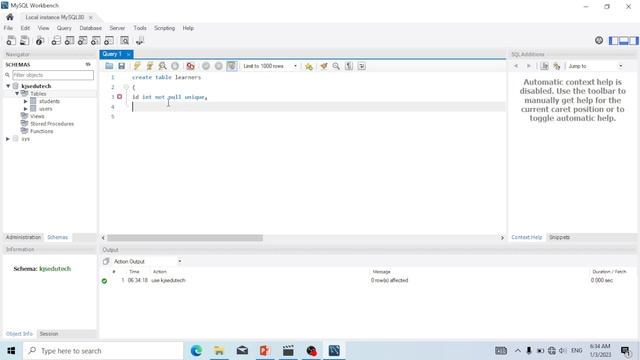This screenshot has height=360, width=640.
Task: Open the Help menu
Action: 188,28
